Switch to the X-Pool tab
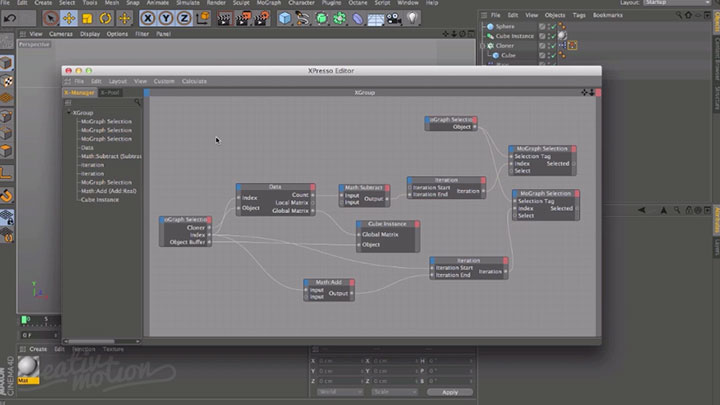Screen dimensions: 720x405 [x=110, y=93]
